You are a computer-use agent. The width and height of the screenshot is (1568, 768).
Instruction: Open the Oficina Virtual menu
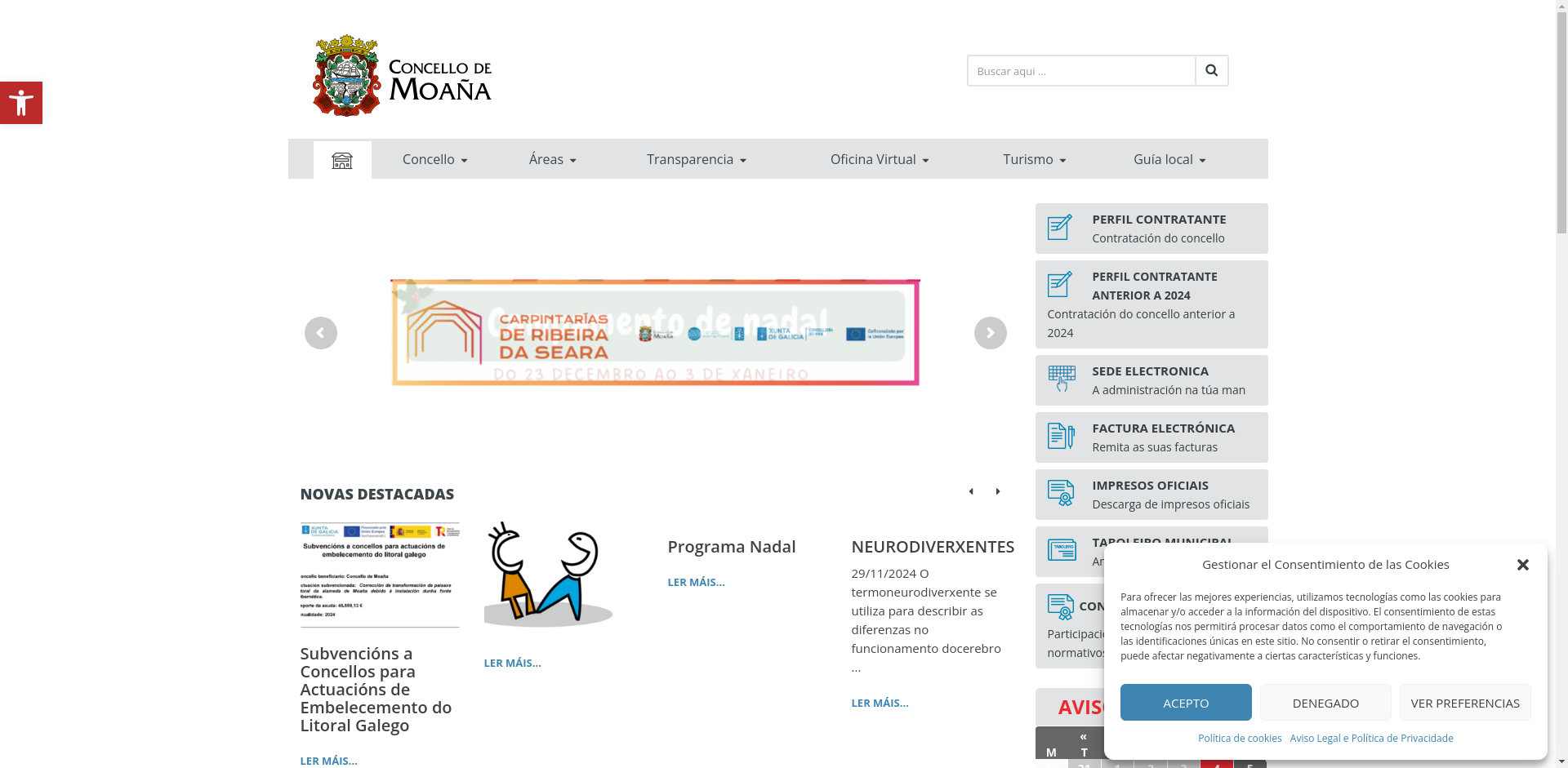[x=879, y=160]
